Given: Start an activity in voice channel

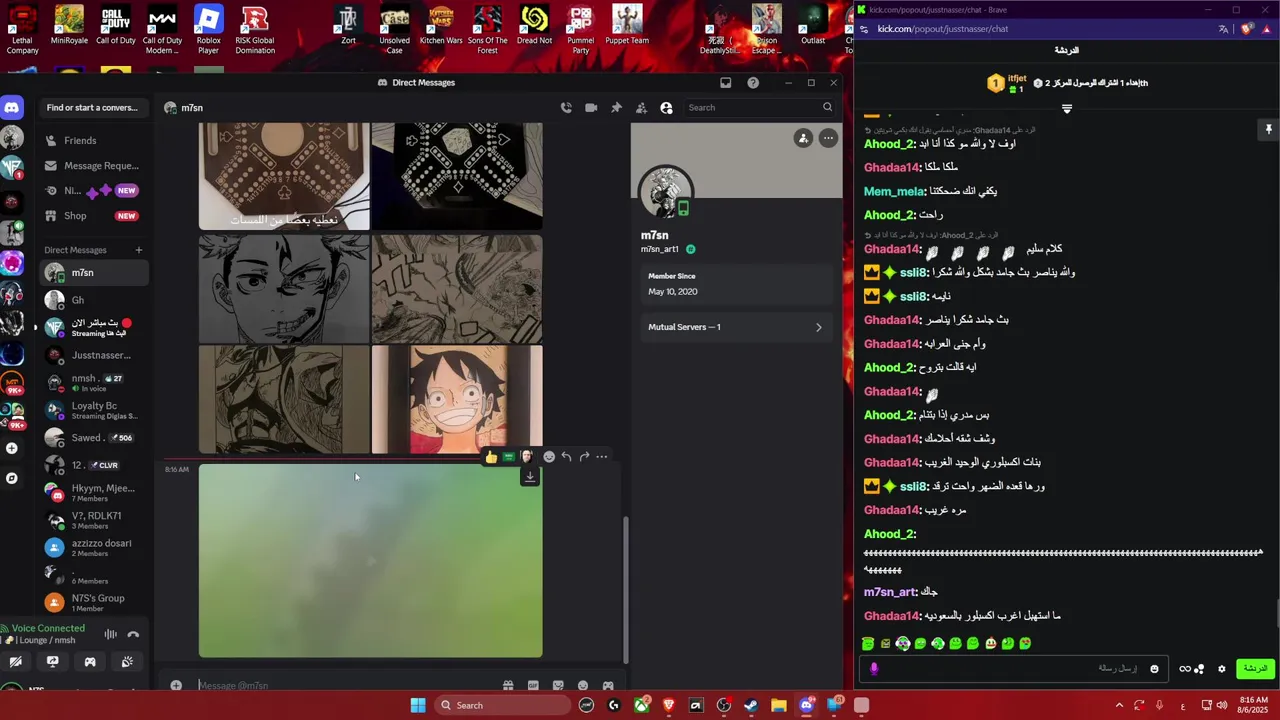Looking at the screenshot, I should tap(90, 662).
